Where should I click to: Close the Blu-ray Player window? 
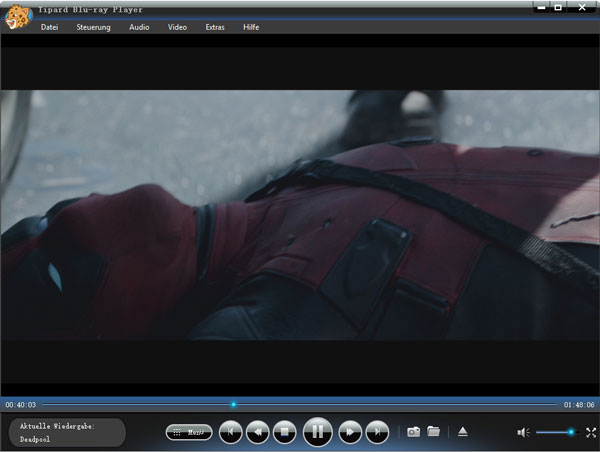[x=582, y=7]
